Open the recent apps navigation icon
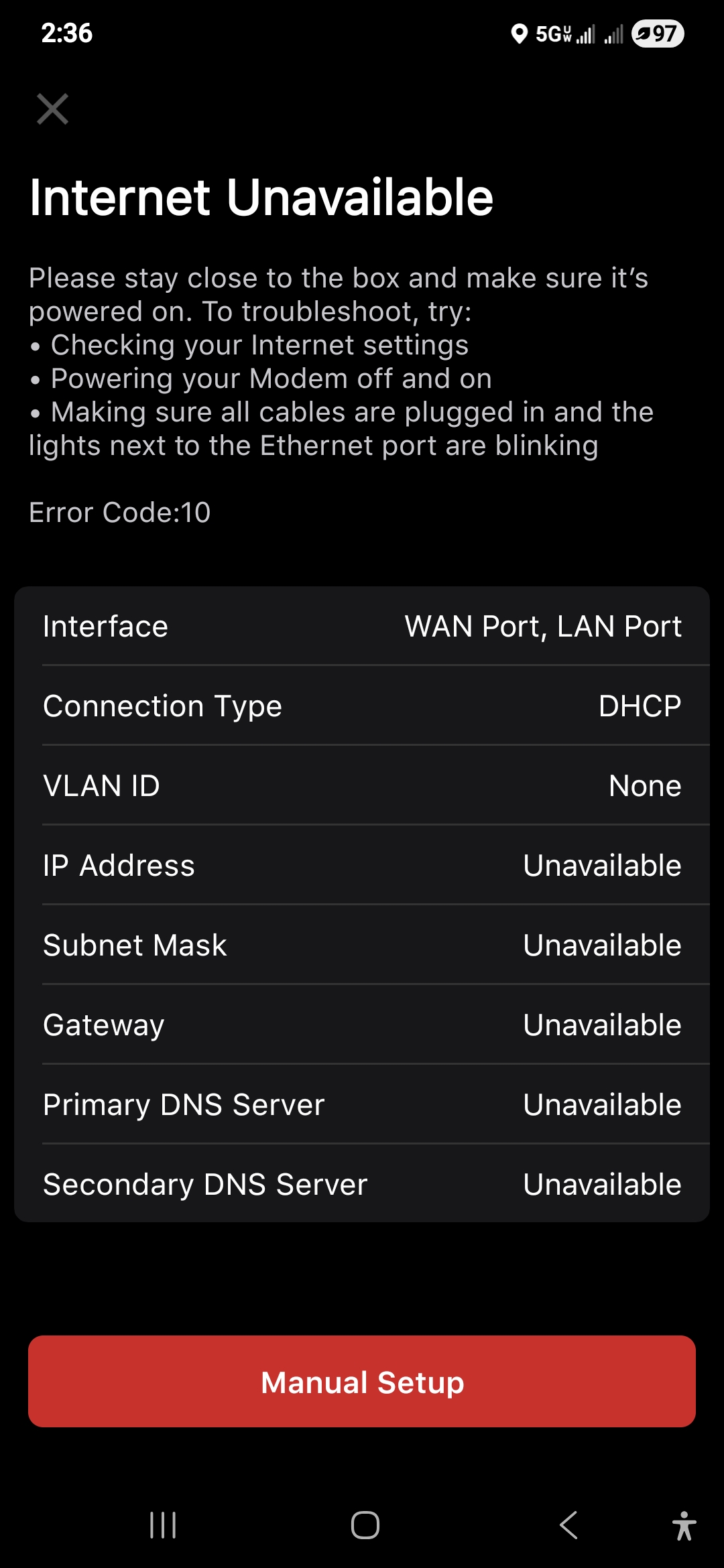The image size is (724, 1568). [x=163, y=1525]
